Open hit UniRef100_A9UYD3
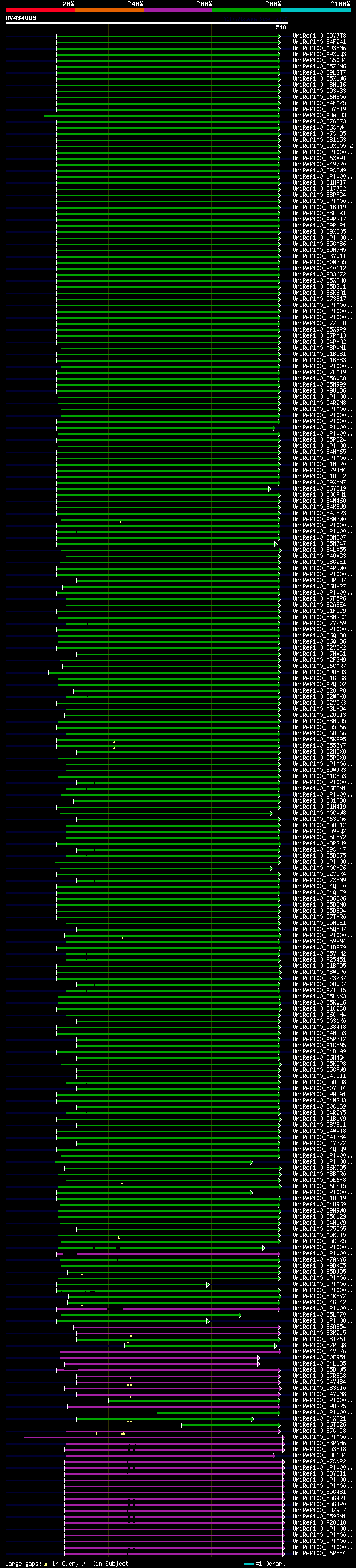Screen dimensions: 356x1568 [x=319, y=672]
